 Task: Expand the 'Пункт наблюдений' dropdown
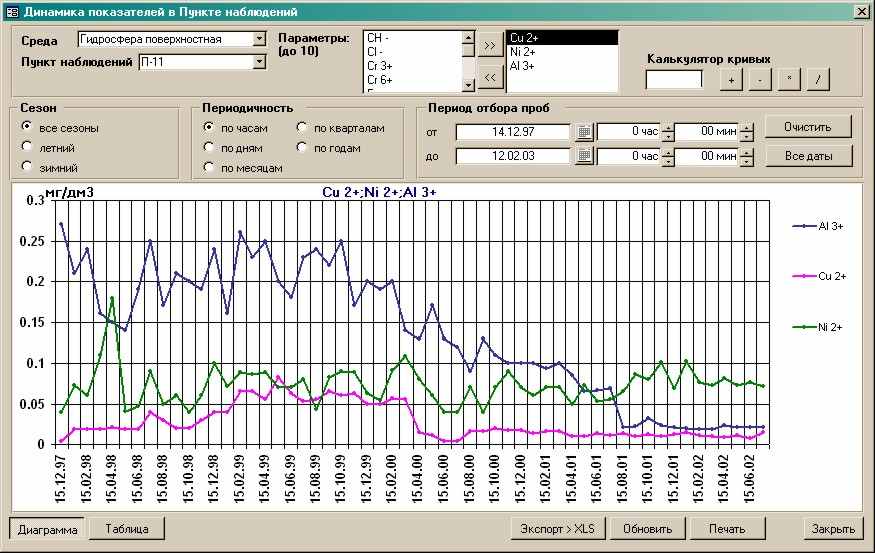click(259, 61)
